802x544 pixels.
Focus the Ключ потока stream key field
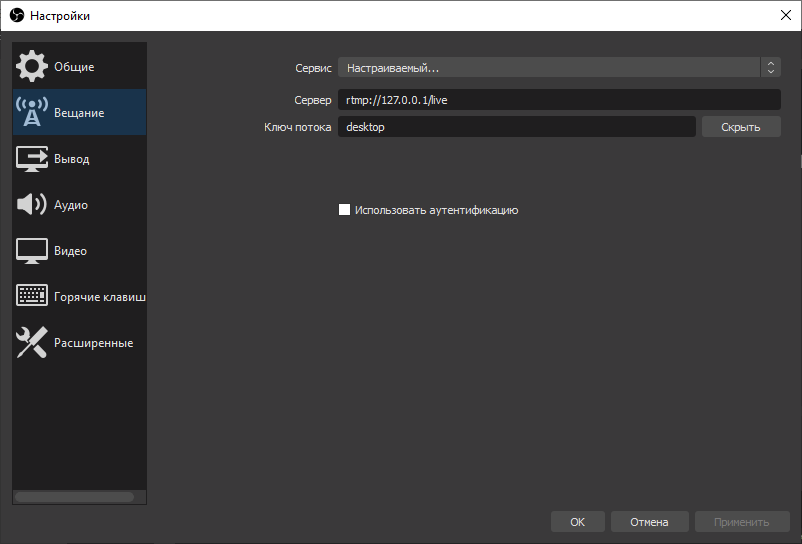click(x=516, y=127)
